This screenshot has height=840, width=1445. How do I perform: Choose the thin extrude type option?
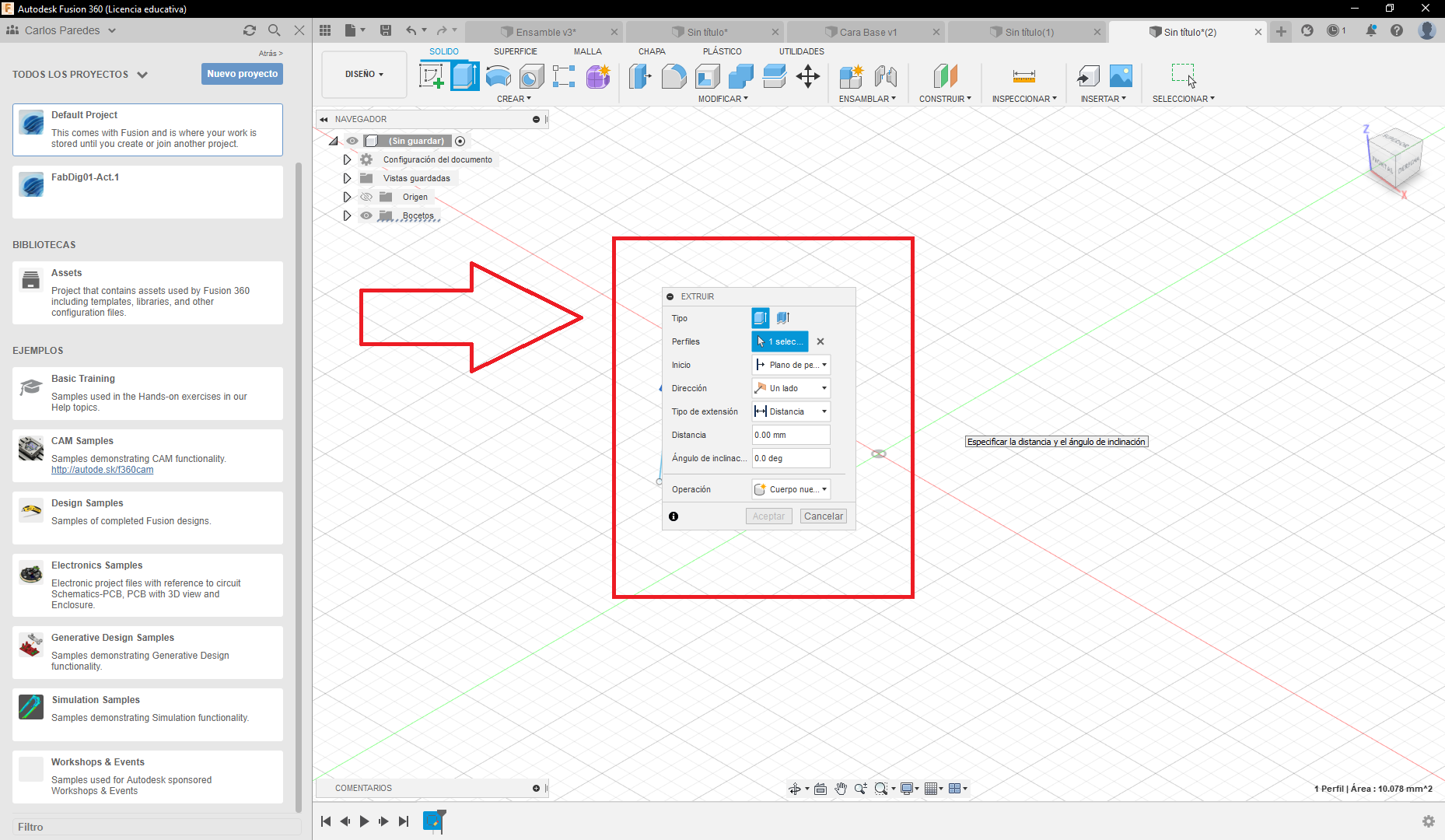pyautogui.click(x=783, y=317)
